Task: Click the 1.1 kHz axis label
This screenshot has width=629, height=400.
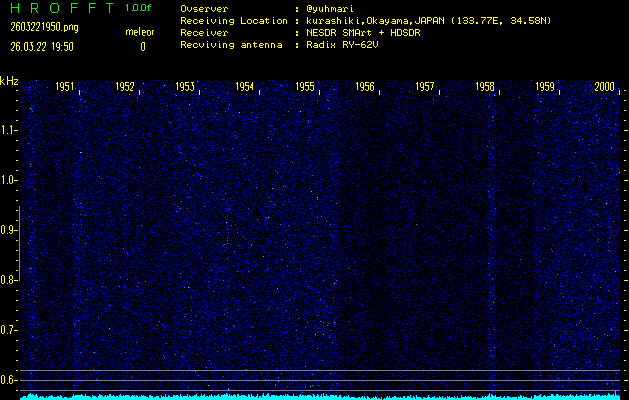Action: (x=8, y=130)
